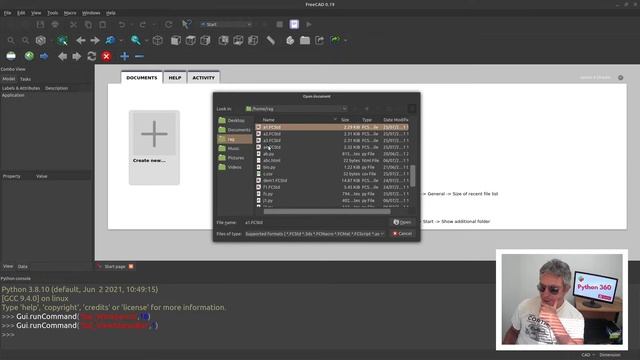The width and height of the screenshot is (640, 360).
Task: Open the Edit menu
Action: pos(21,13)
